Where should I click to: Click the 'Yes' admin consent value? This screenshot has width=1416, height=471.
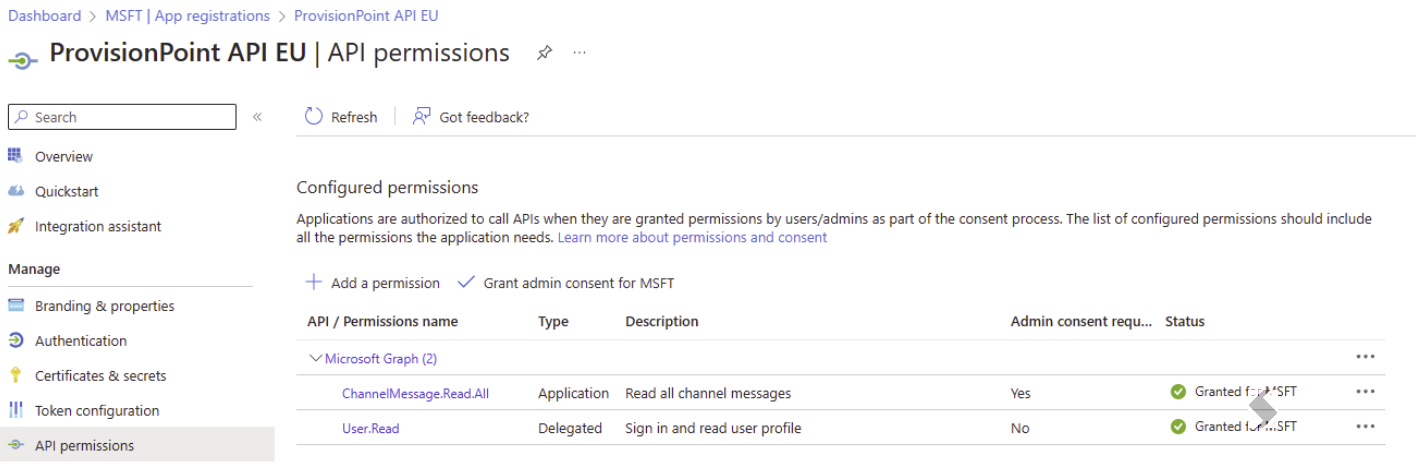(x=1020, y=393)
